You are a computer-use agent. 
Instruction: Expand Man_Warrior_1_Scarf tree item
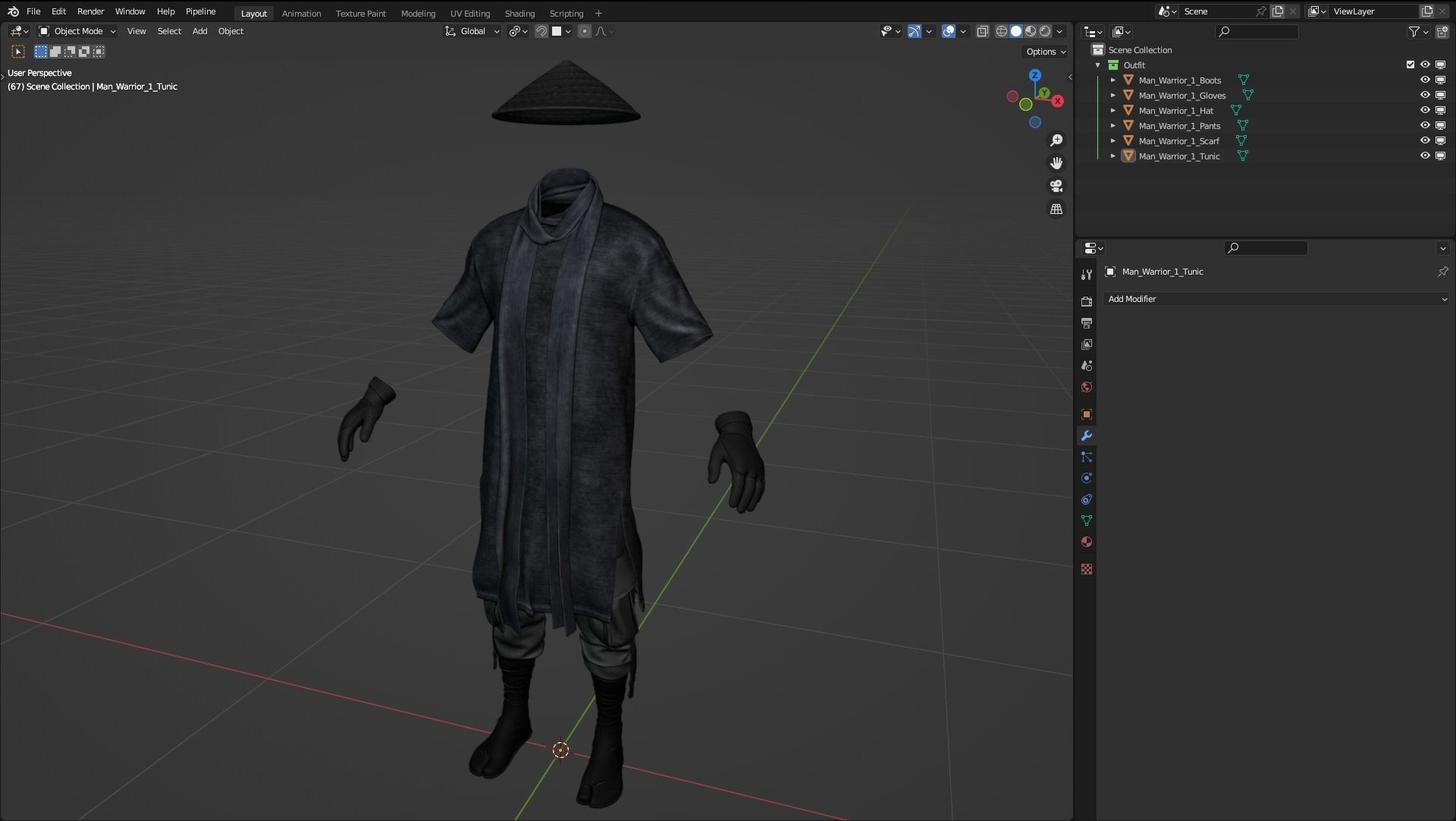1112,140
